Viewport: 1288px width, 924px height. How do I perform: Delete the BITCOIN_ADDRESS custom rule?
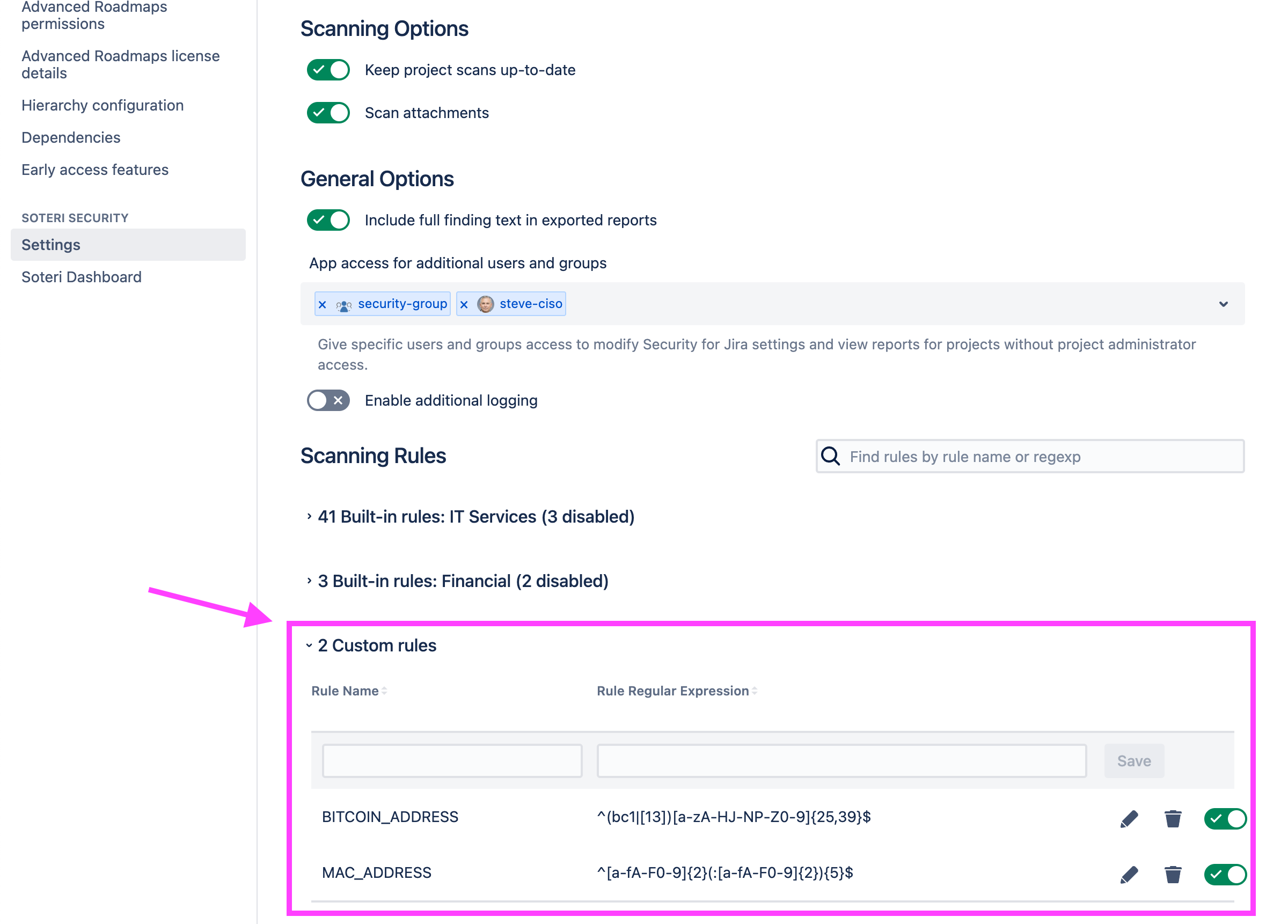(1172, 818)
